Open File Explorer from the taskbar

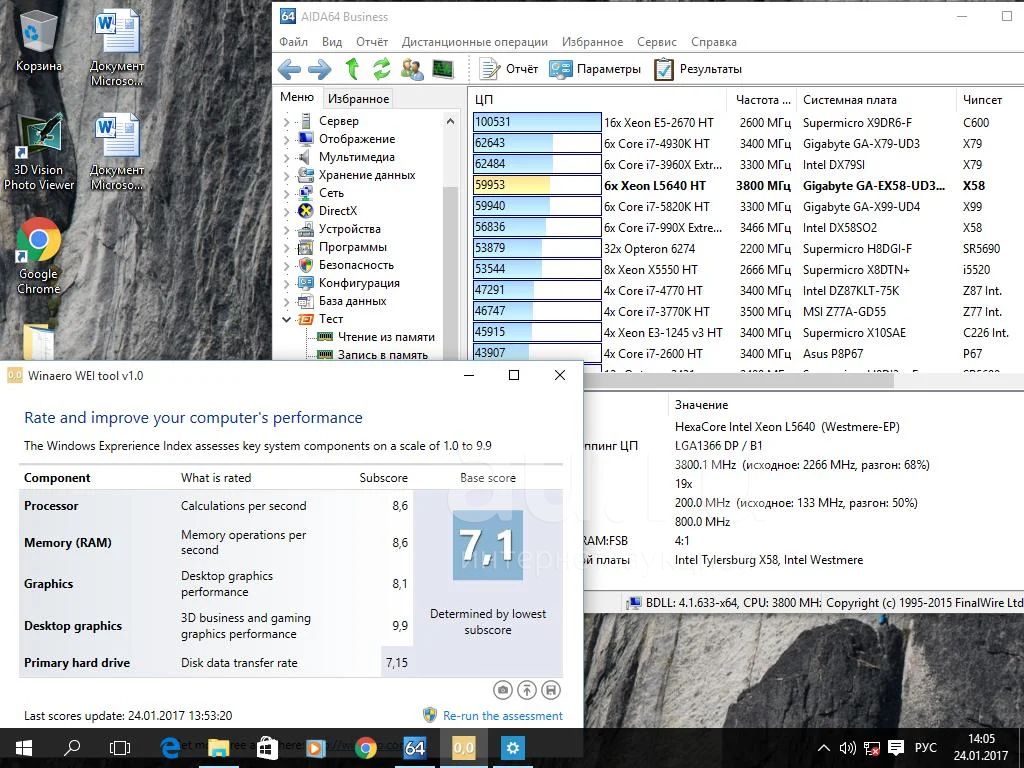pos(219,748)
